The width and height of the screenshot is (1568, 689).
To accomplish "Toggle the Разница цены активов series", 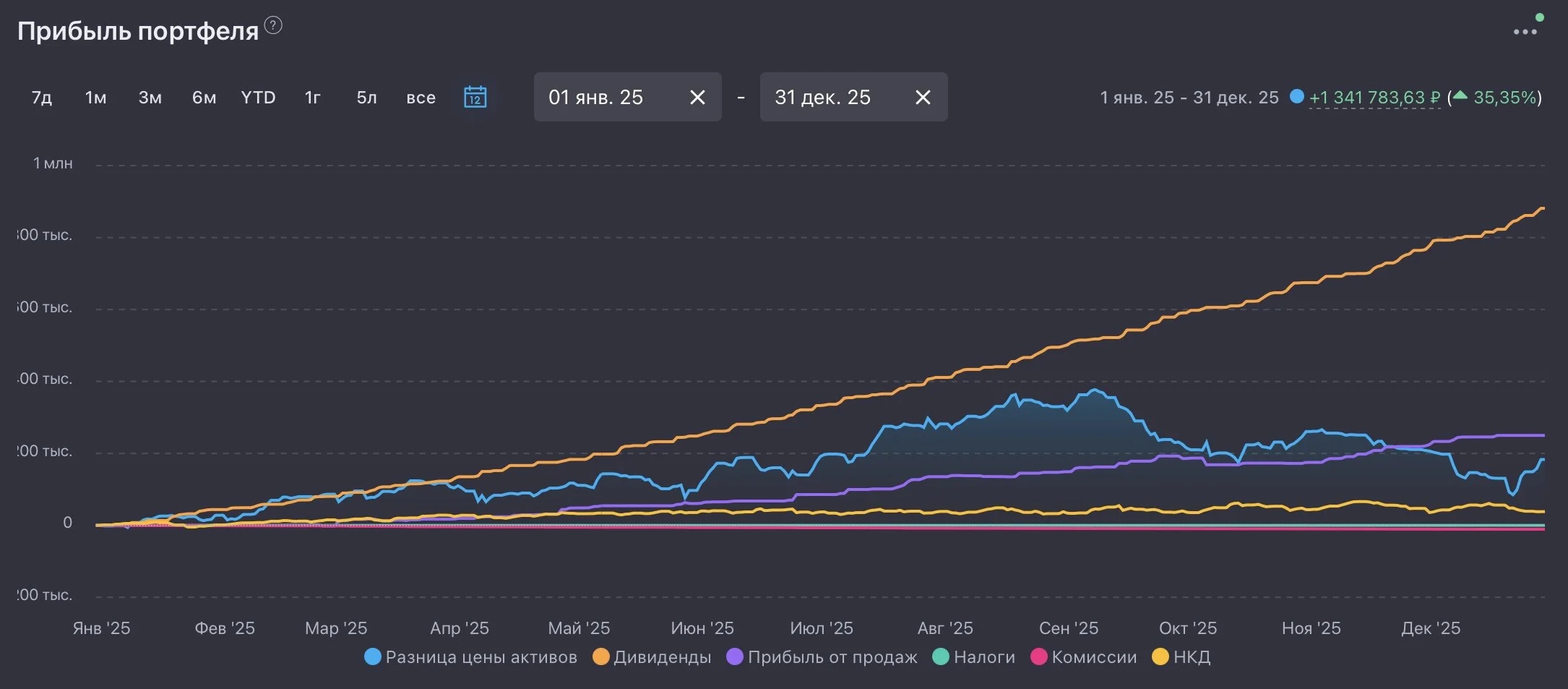I will click(471, 657).
